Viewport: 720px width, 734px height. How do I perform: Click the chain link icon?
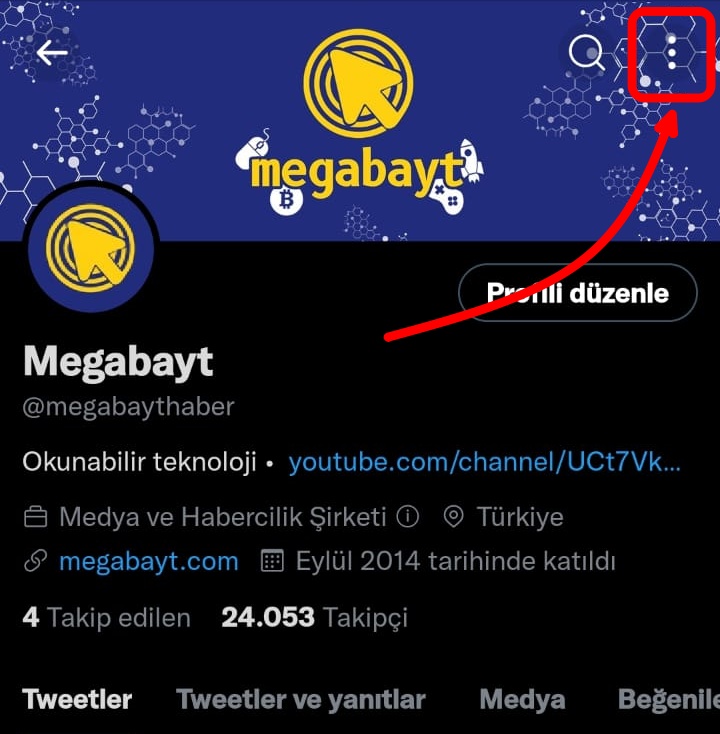click(36, 561)
